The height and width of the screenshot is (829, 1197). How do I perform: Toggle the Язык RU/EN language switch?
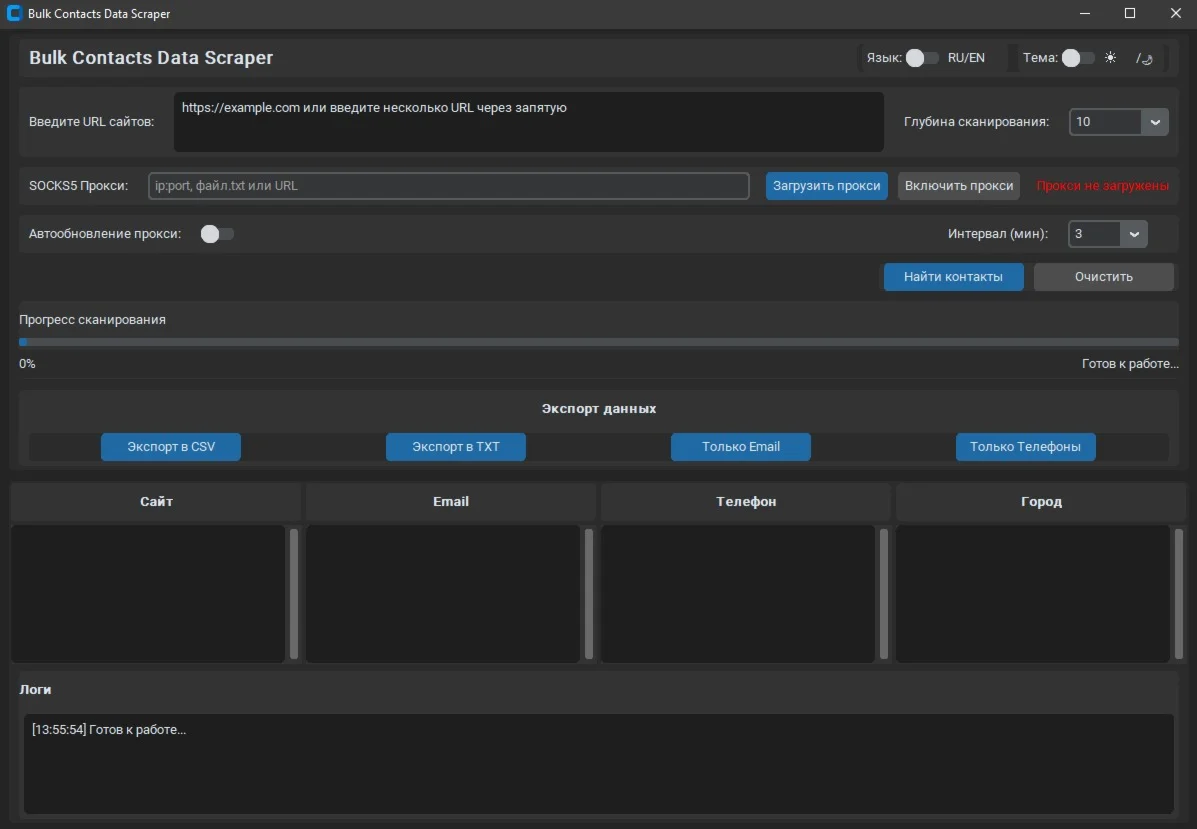921,58
